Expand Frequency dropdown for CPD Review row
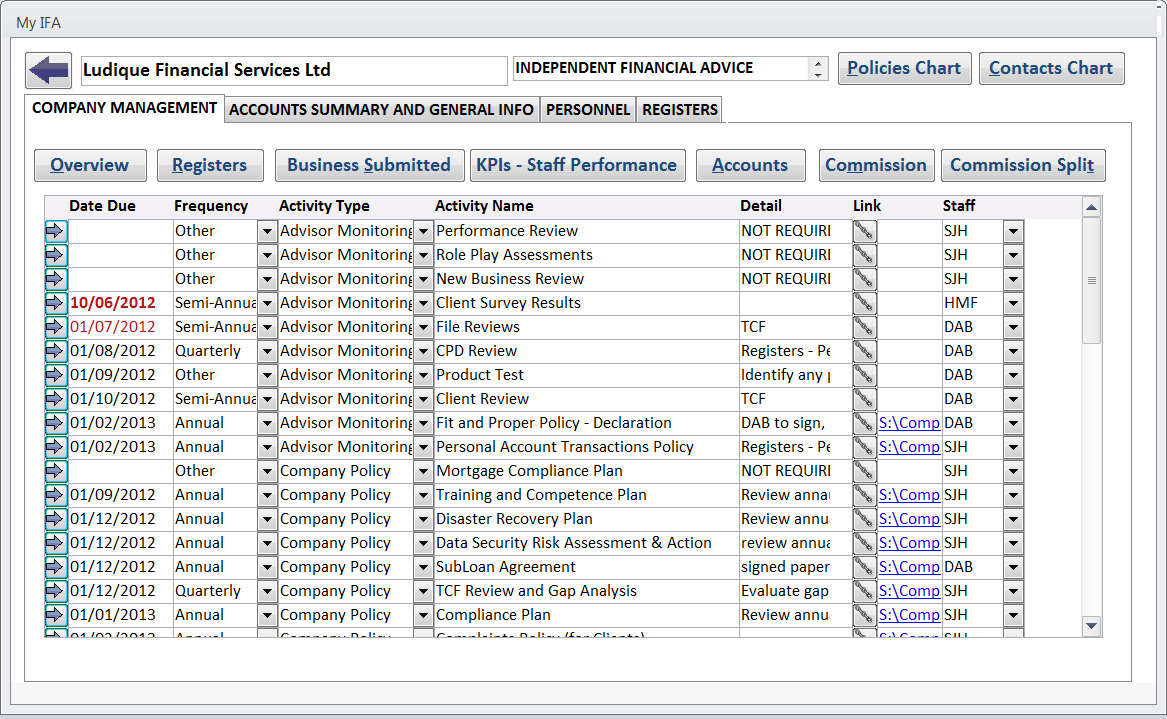Image resolution: width=1167 pixels, height=719 pixels. pyautogui.click(x=267, y=351)
